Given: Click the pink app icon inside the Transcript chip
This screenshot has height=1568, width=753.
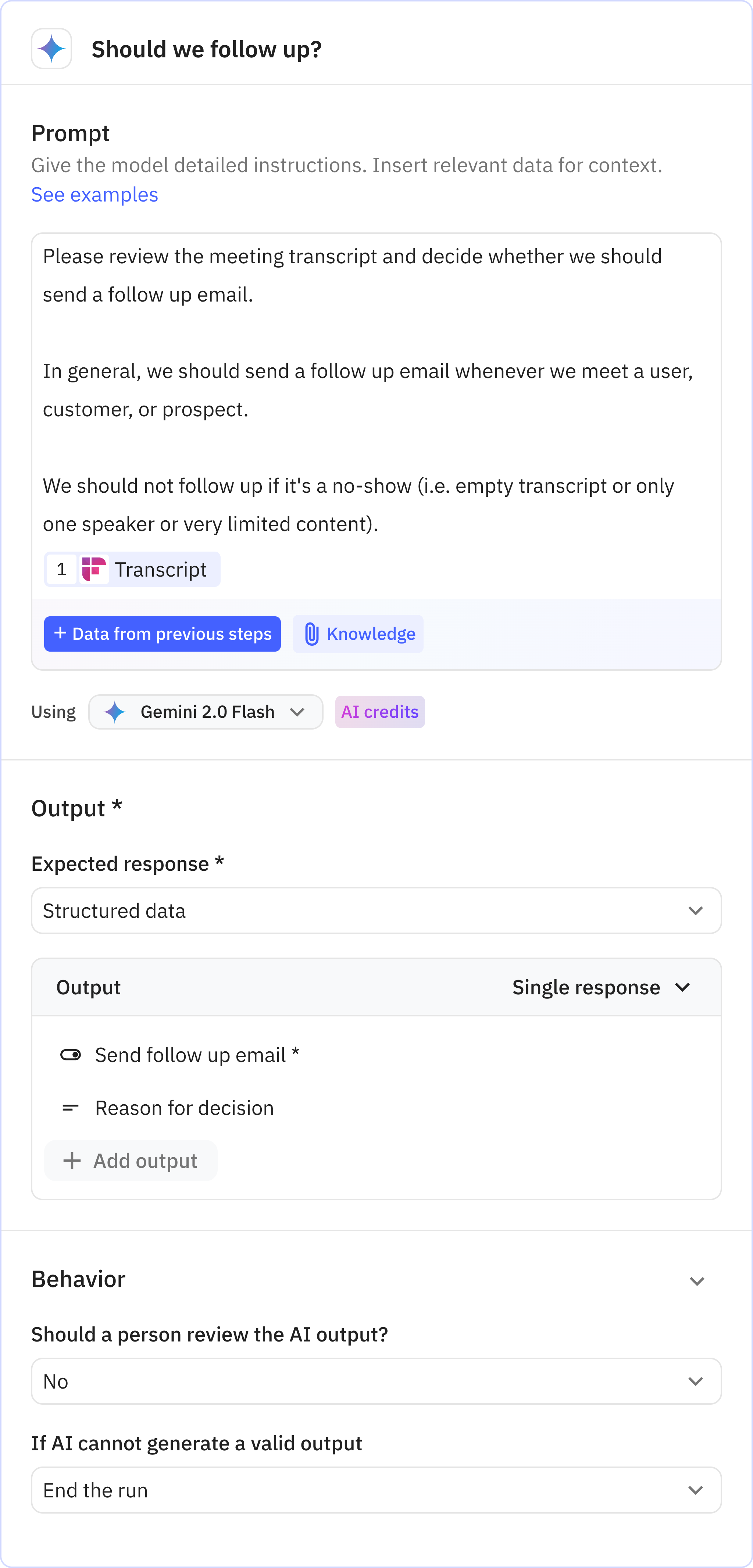Looking at the screenshot, I should click(93, 569).
